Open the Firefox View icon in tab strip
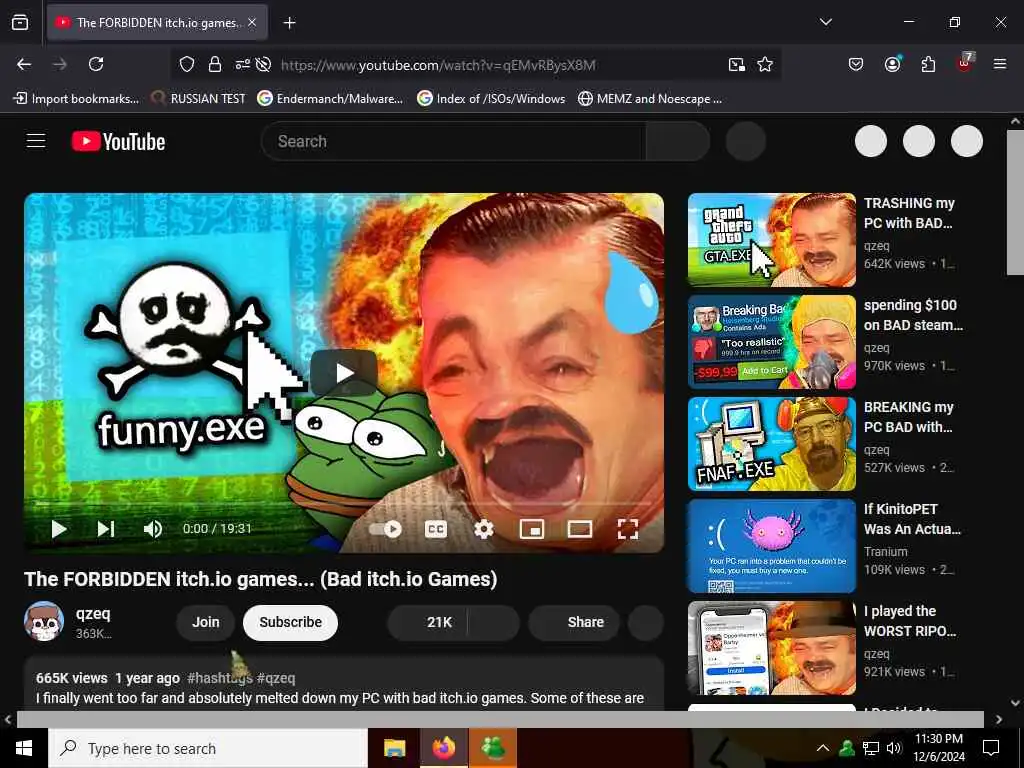The width and height of the screenshot is (1024, 768). coord(20,22)
